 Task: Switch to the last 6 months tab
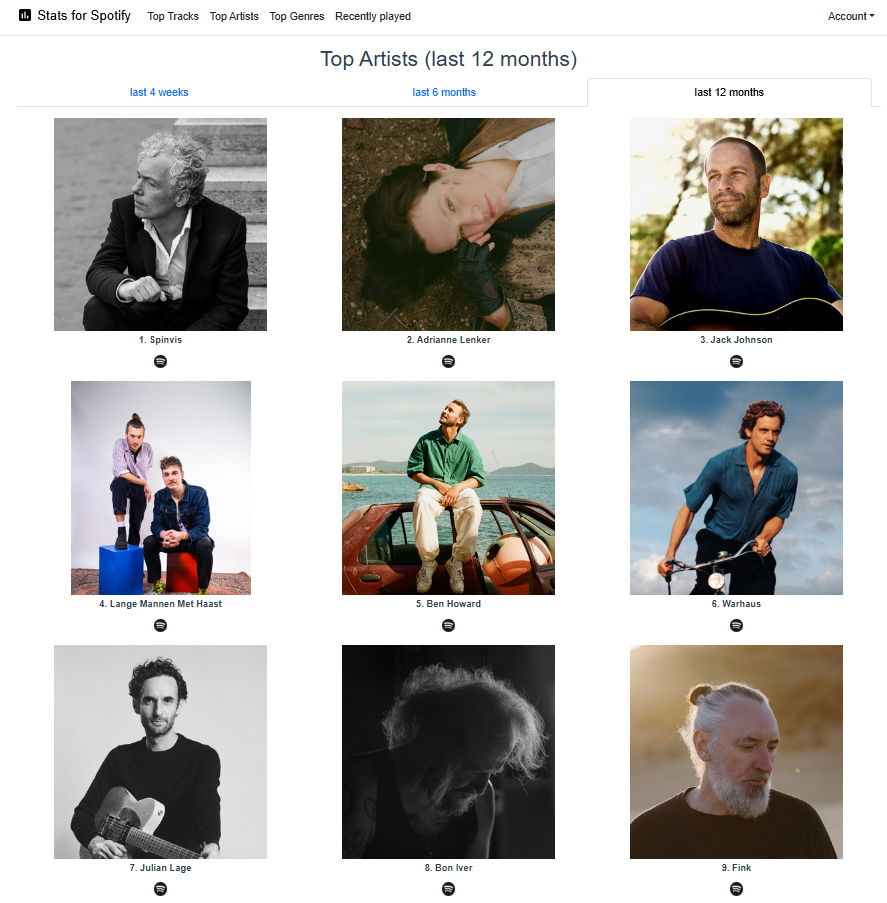pyautogui.click(x=444, y=92)
